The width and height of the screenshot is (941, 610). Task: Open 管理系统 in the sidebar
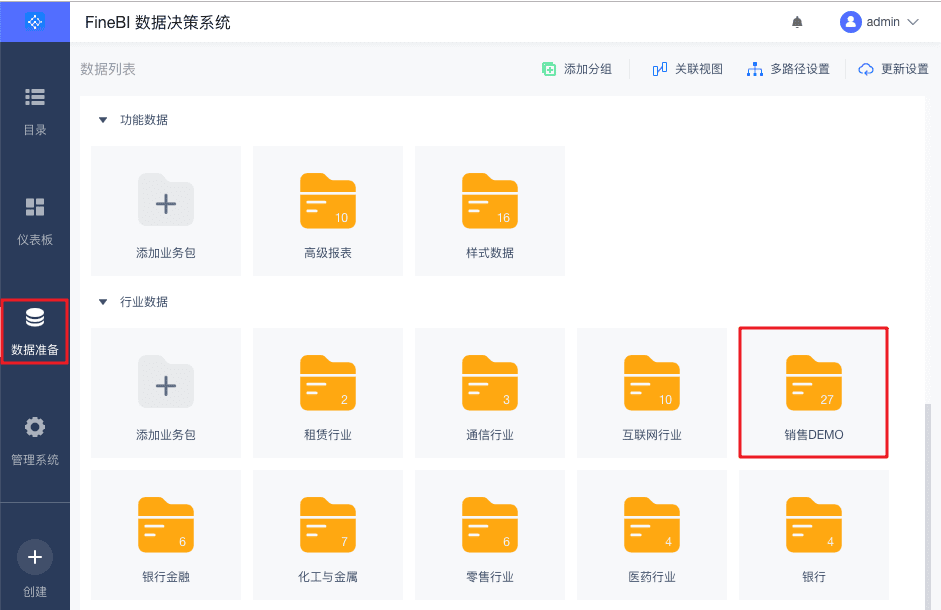coord(35,441)
